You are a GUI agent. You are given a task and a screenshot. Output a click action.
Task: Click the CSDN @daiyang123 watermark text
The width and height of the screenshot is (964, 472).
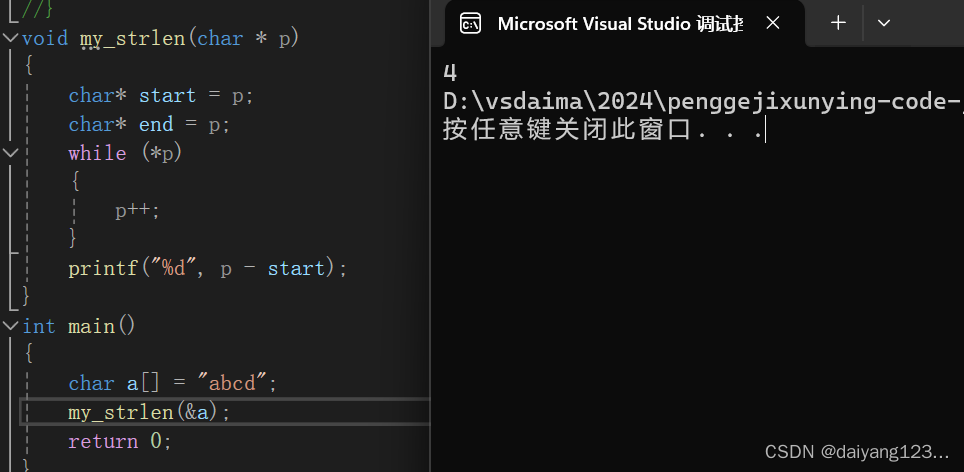coord(856,452)
